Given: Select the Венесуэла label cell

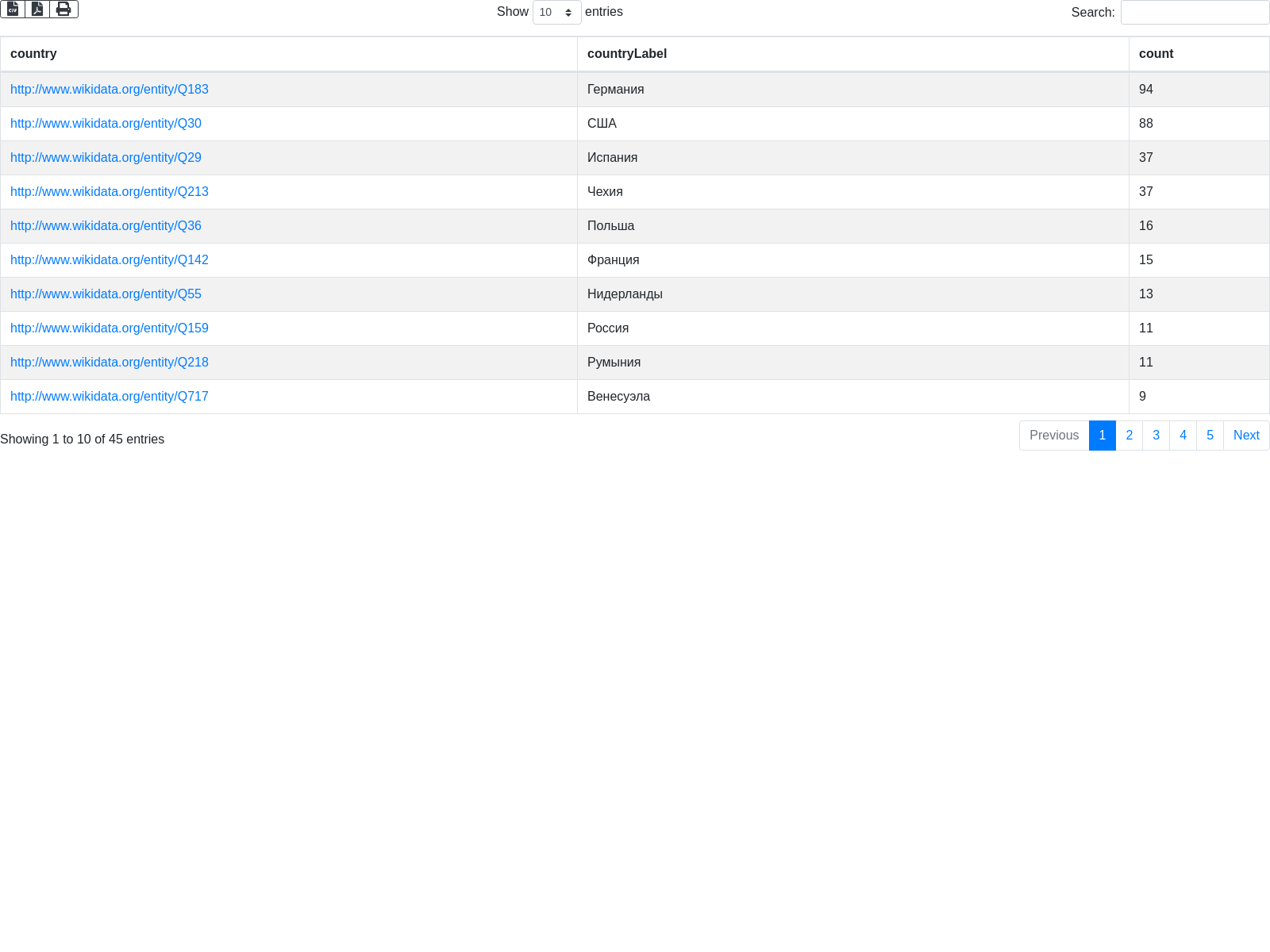Looking at the screenshot, I should (x=853, y=397).
